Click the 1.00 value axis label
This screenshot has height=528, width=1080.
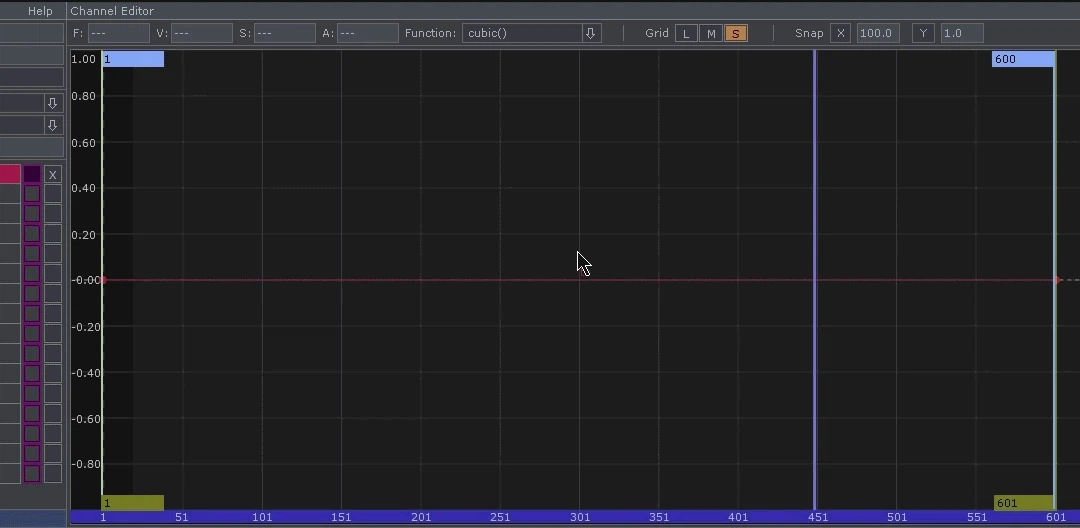click(83, 59)
